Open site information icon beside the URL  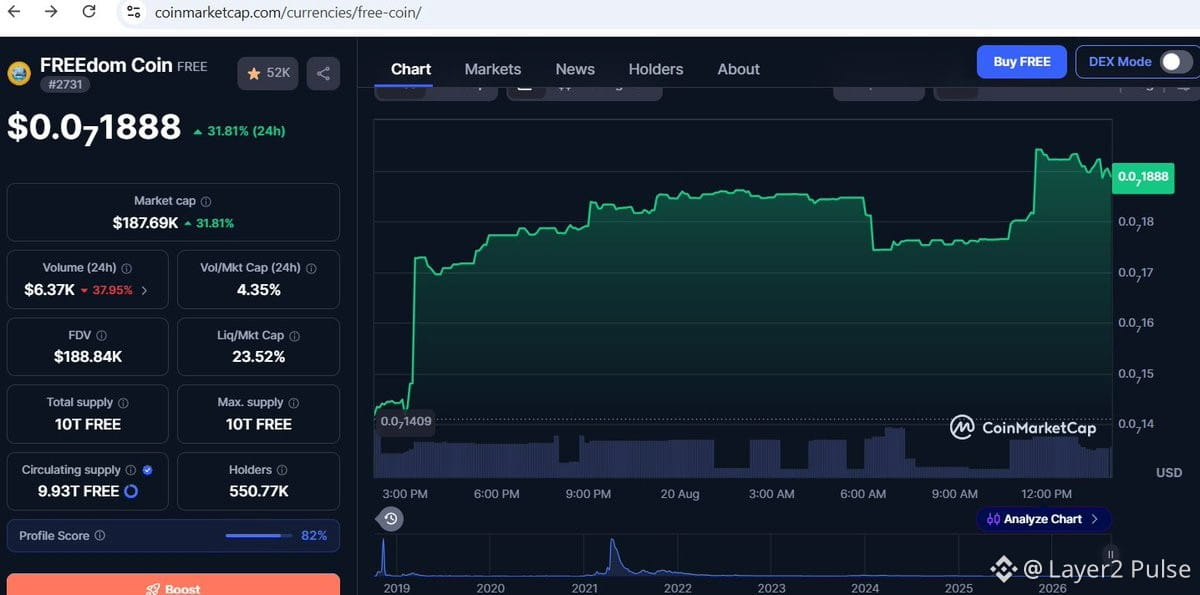133,13
